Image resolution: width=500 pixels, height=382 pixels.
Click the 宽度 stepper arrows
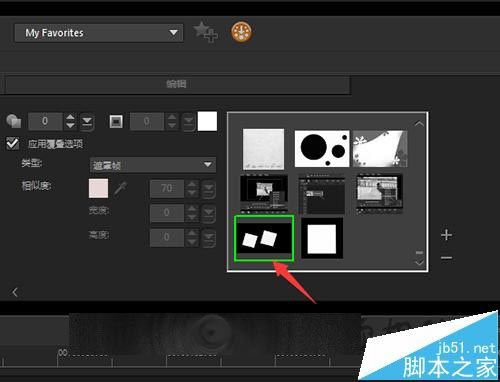(x=192, y=213)
